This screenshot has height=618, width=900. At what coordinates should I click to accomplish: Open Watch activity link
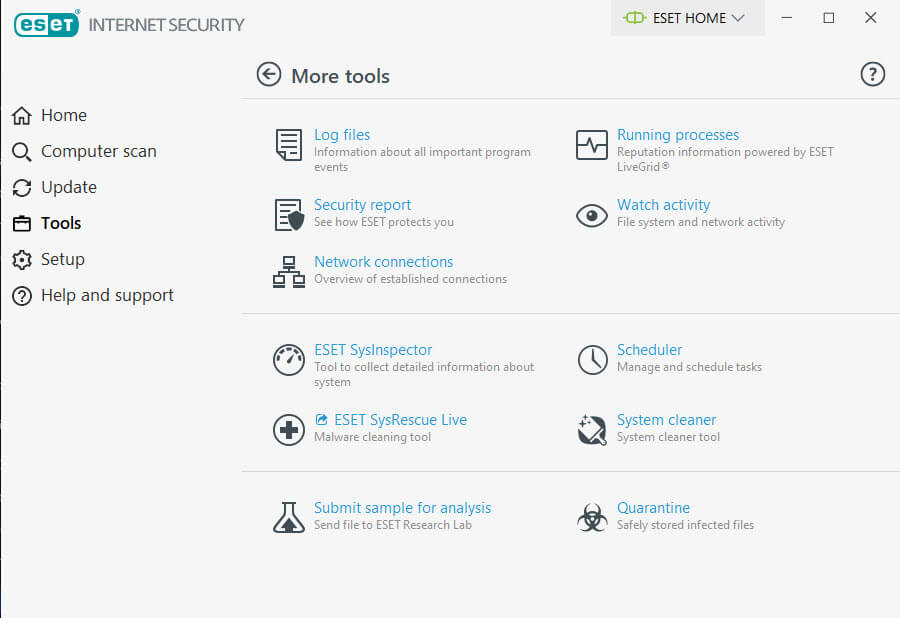coord(664,204)
